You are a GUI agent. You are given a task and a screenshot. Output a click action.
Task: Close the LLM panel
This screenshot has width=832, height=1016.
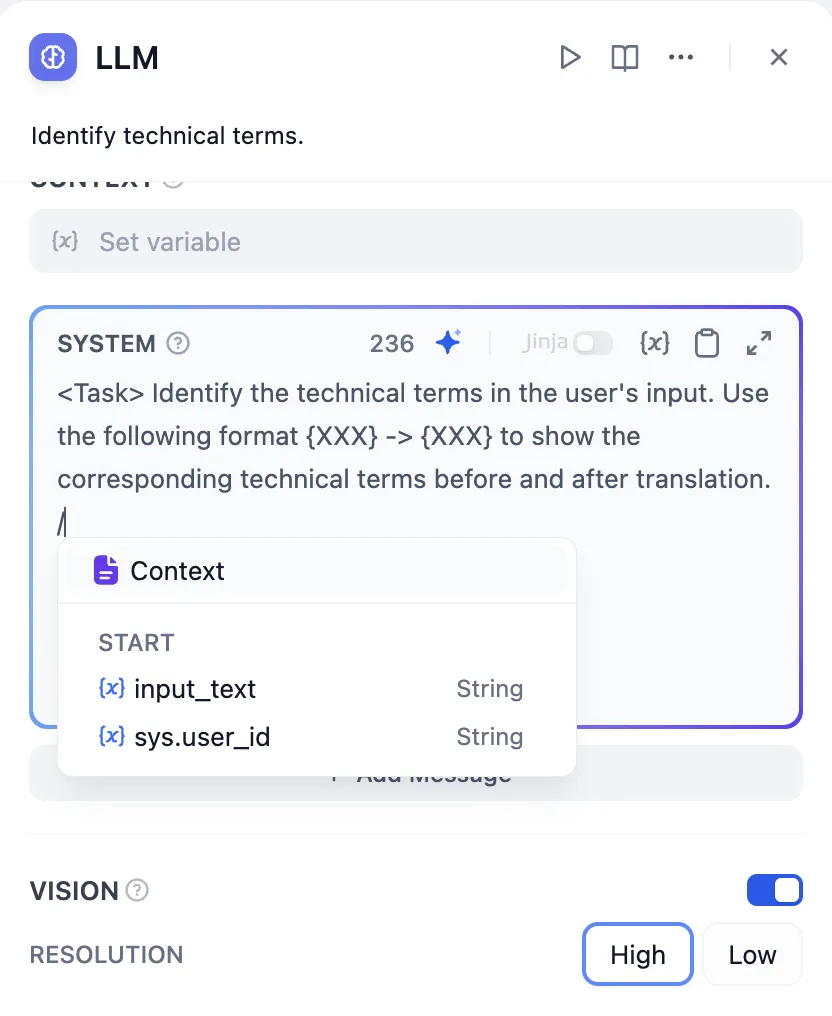point(779,58)
